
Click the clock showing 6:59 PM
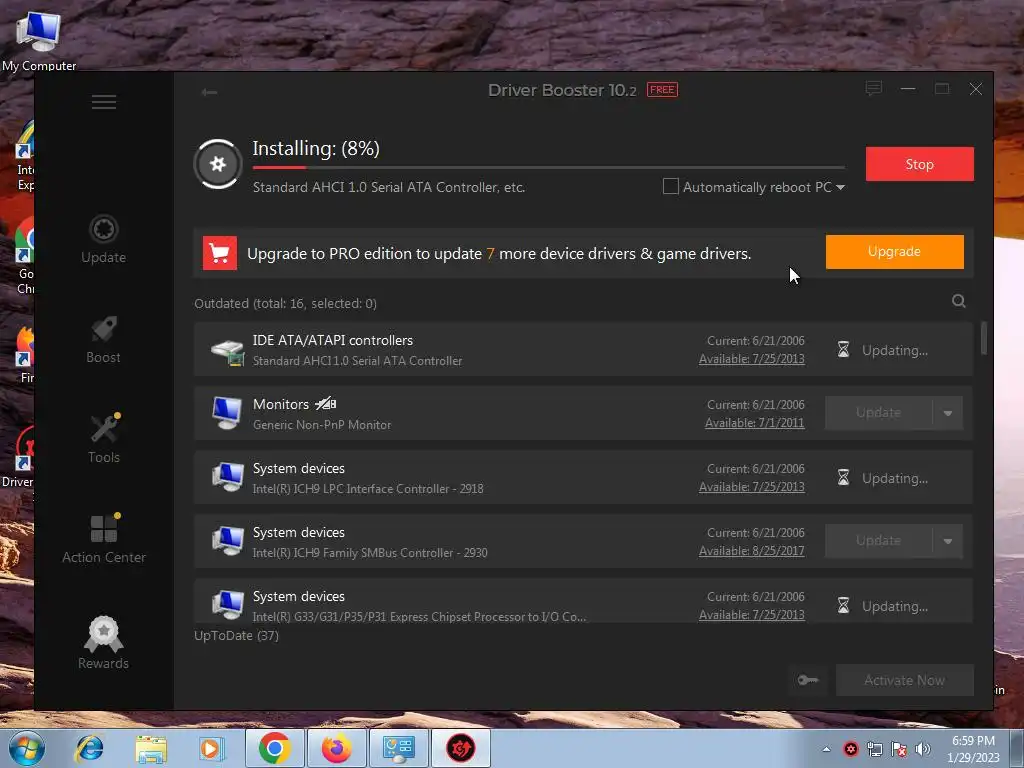[973, 741]
